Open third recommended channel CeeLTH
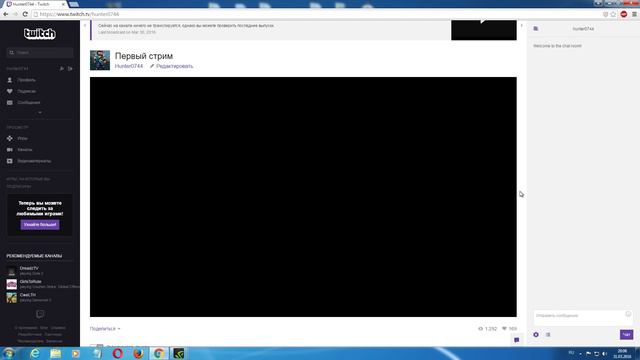 [x=28, y=295]
